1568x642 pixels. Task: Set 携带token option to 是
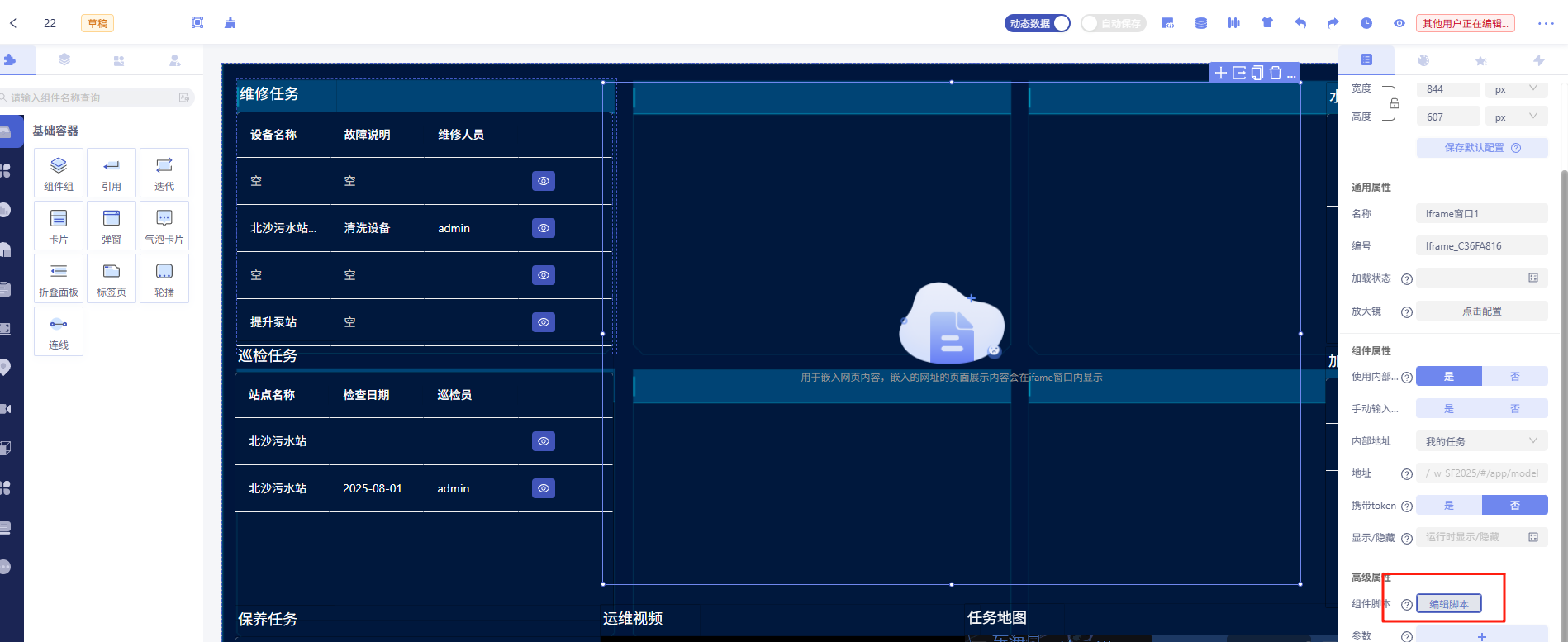(1449, 506)
